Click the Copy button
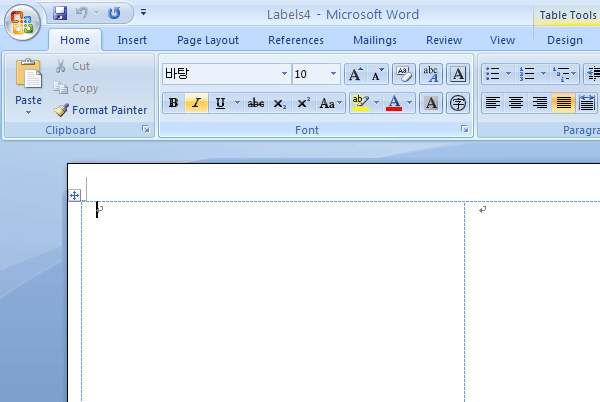The width and height of the screenshot is (600, 402). tap(76, 88)
